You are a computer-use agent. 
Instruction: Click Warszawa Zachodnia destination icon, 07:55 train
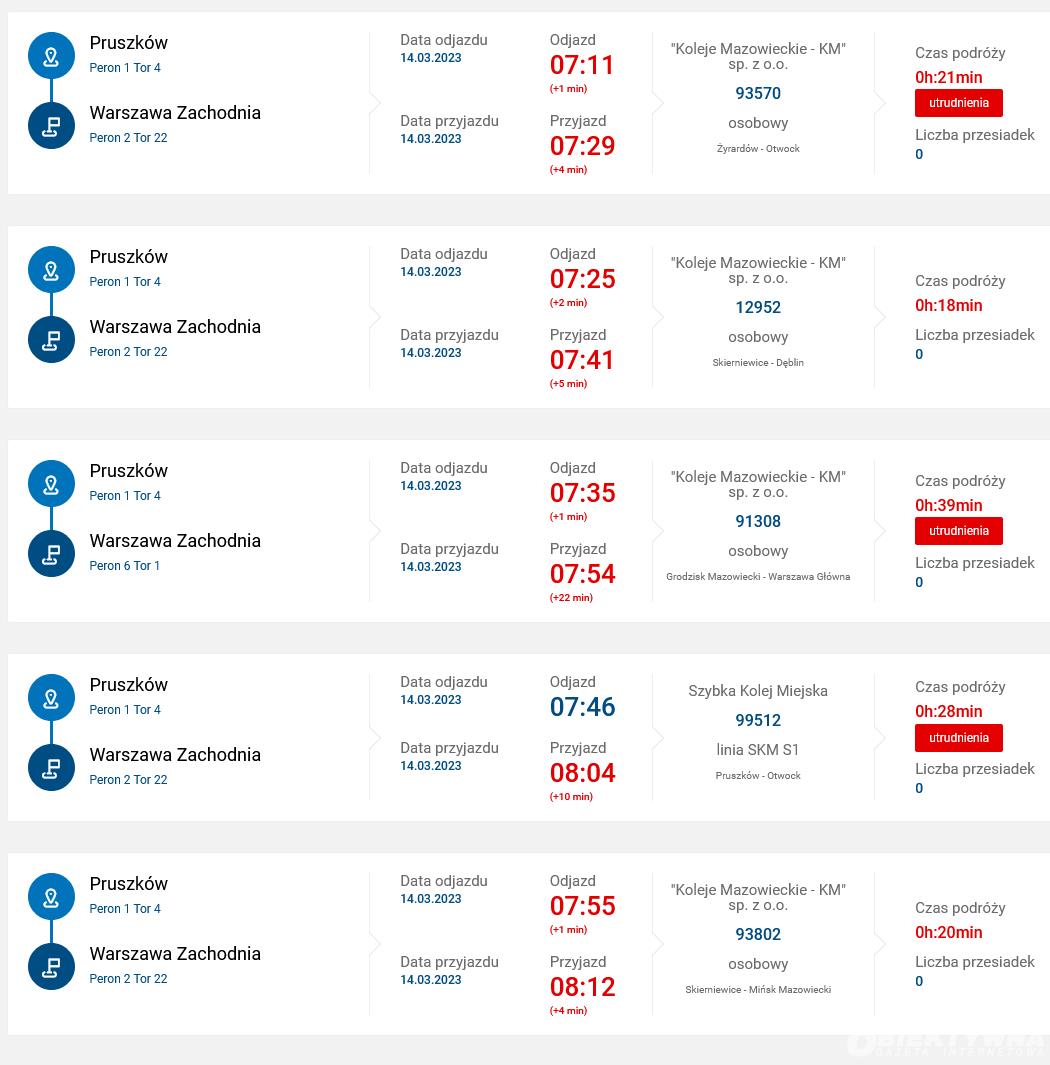tap(52, 967)
